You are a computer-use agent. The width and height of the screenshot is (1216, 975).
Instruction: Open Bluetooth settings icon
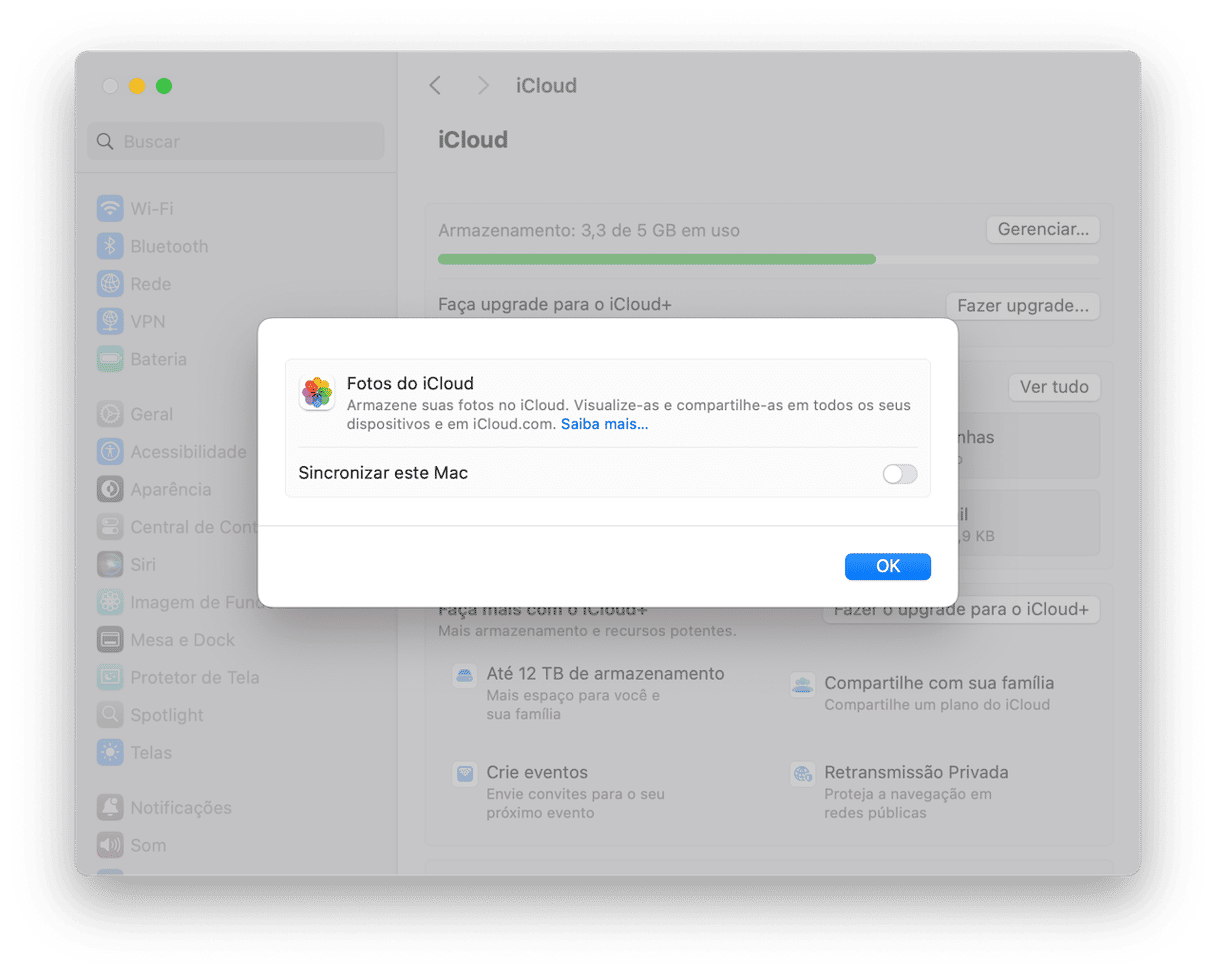point(110,246)
